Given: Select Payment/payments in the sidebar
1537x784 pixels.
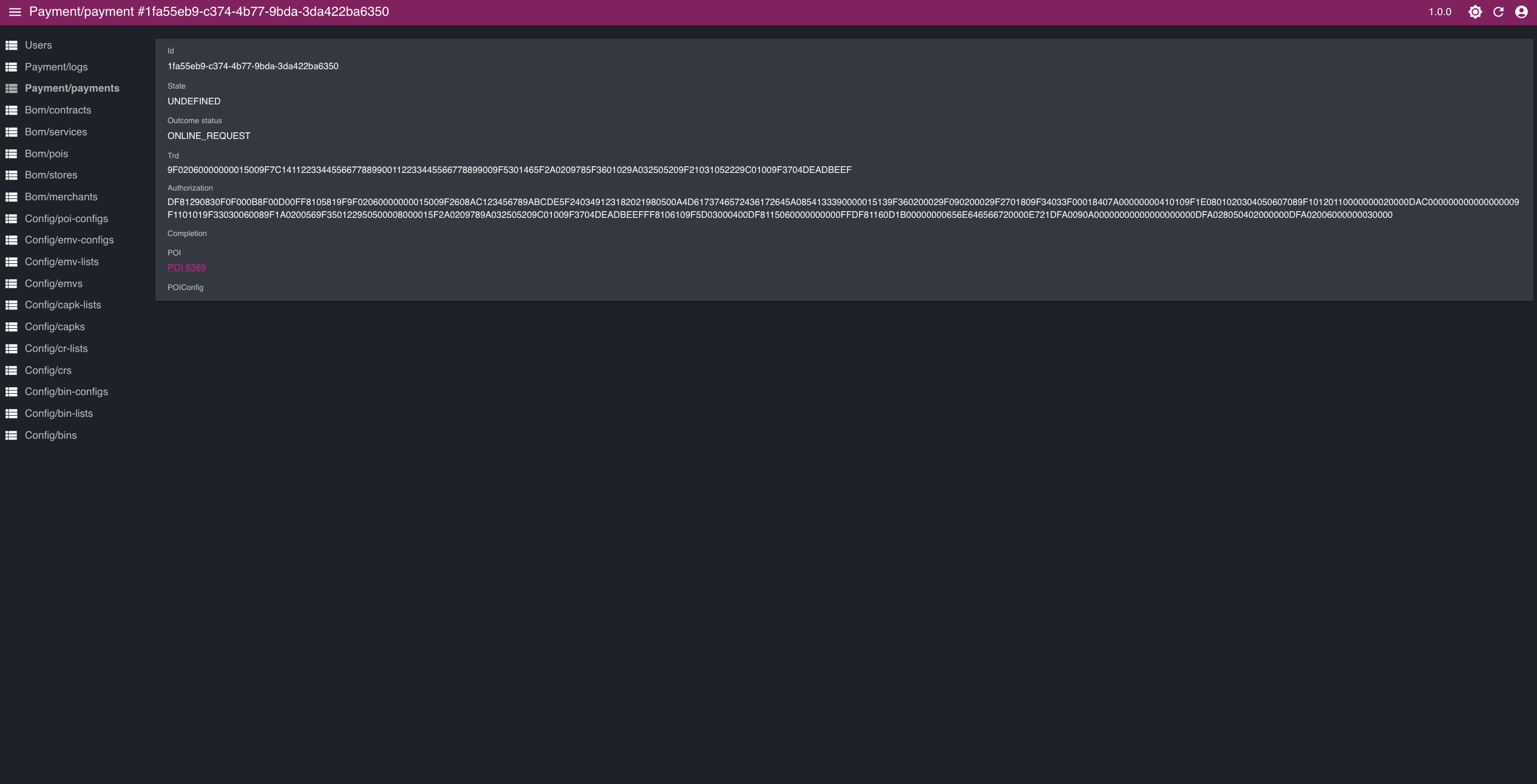Looking at the screenshot, I should 72,88.
